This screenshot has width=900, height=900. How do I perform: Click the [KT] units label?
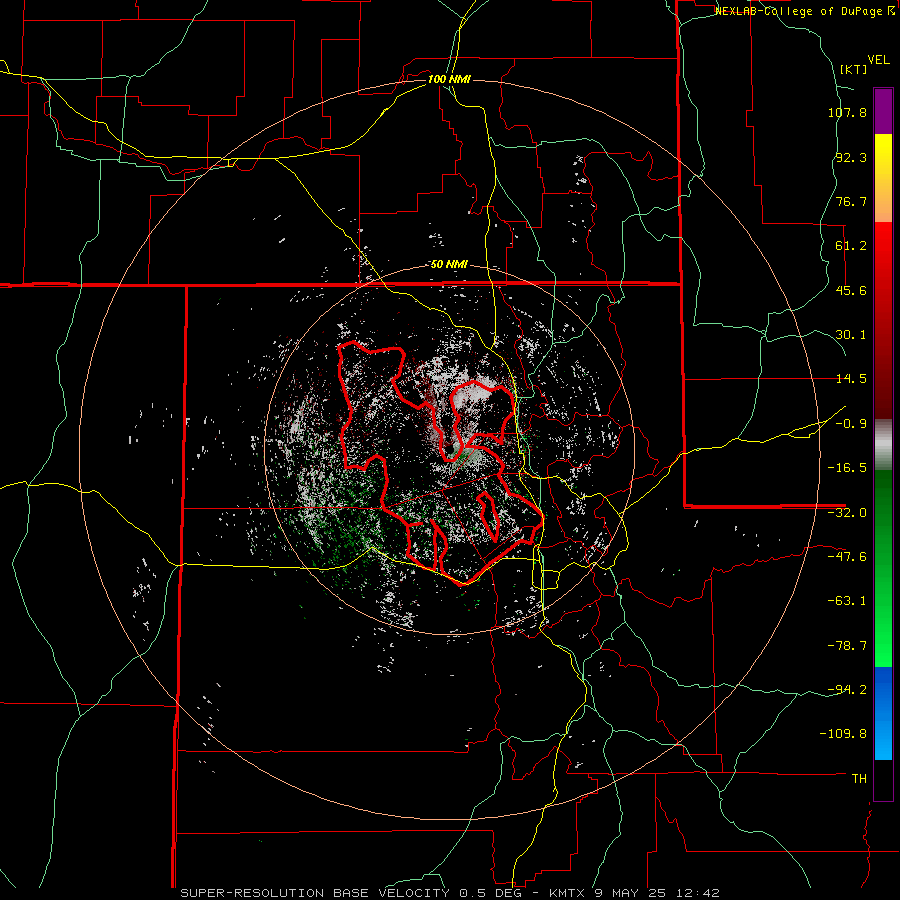click(854, 69)
